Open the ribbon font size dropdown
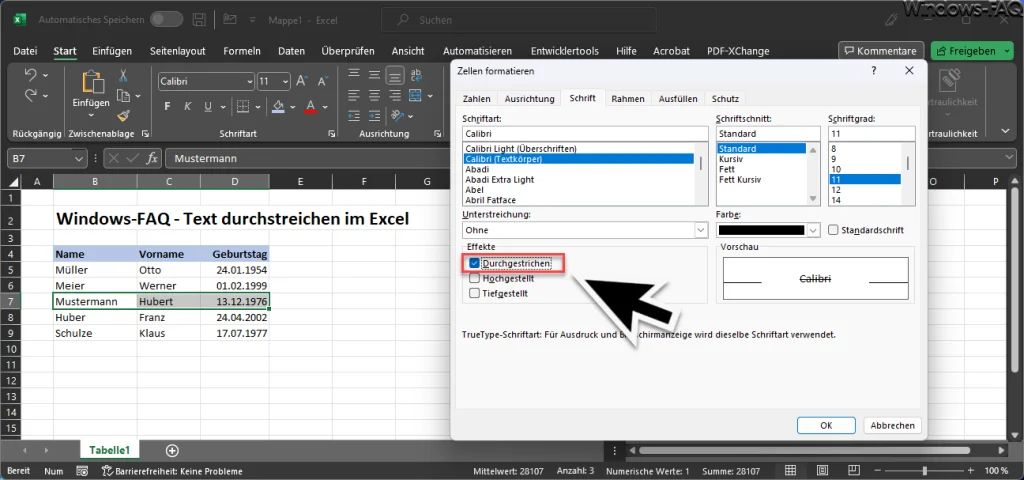Screen dimensions: 1024x480 point(285,82)
